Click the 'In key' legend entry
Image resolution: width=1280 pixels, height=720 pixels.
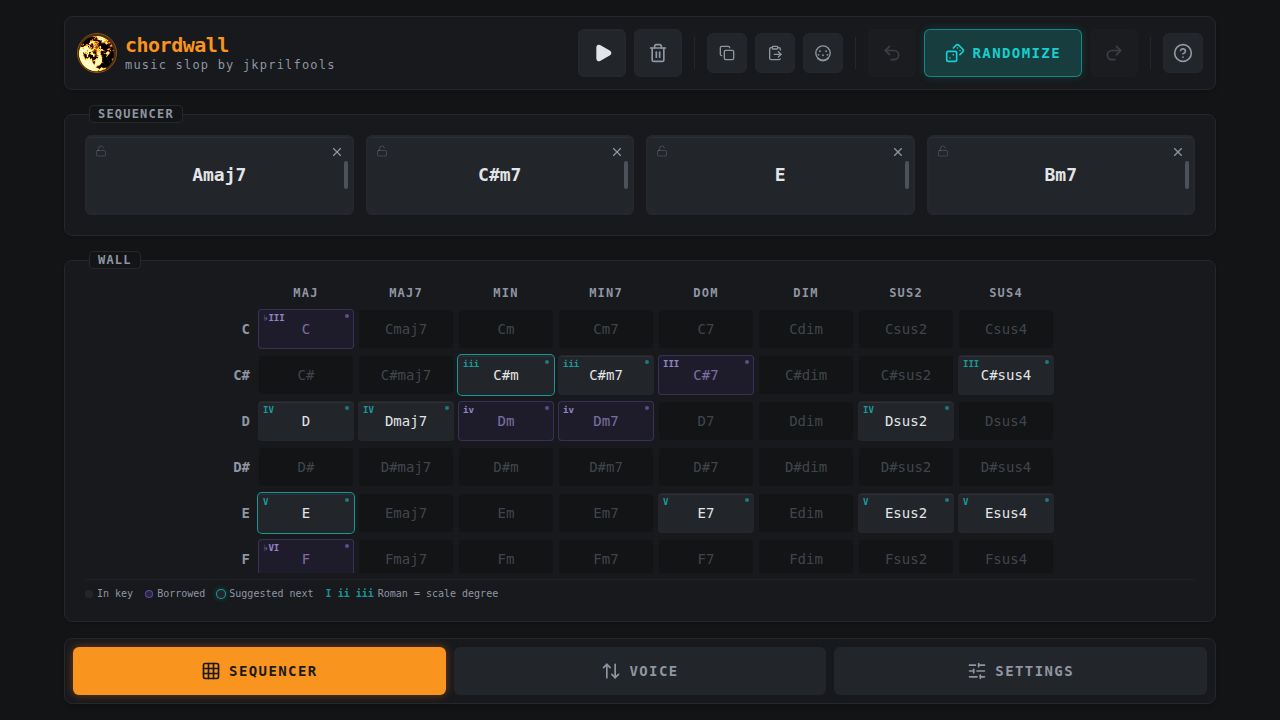(109, 593)
